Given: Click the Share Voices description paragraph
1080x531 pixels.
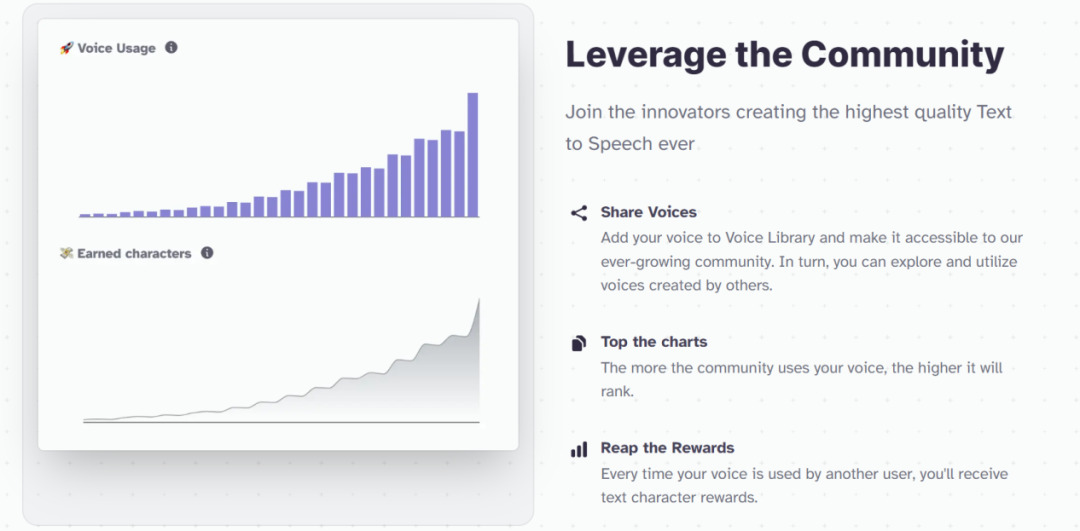Looking at the screenshot, I should [x=811, y=262].
